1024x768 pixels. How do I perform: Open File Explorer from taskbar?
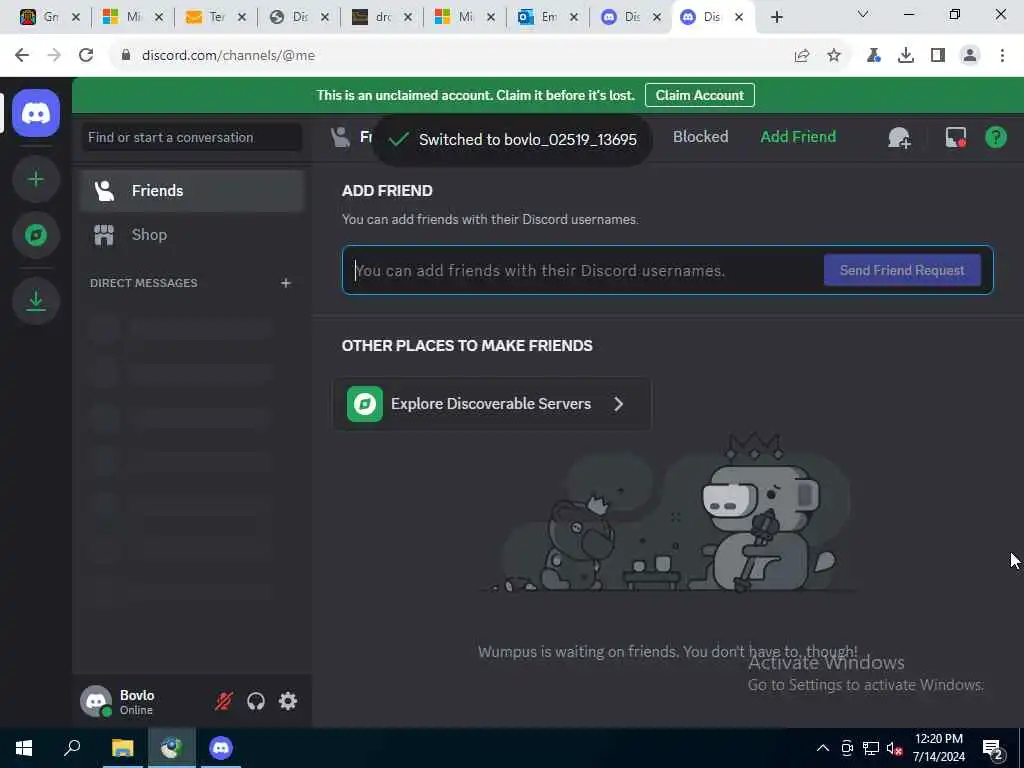pyautogui.click(x=122, y=748)
